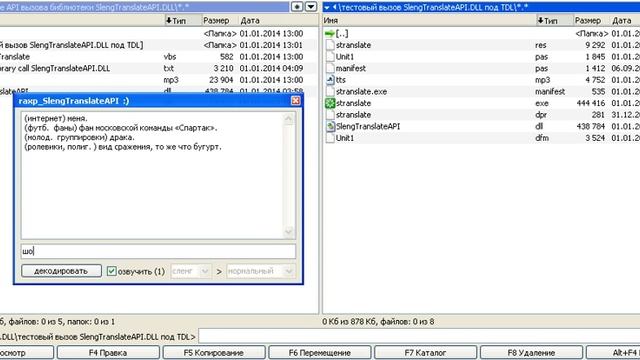Click the green stranslate exe application icon
The height and width of the screenshot is (360, 640).
330,103
